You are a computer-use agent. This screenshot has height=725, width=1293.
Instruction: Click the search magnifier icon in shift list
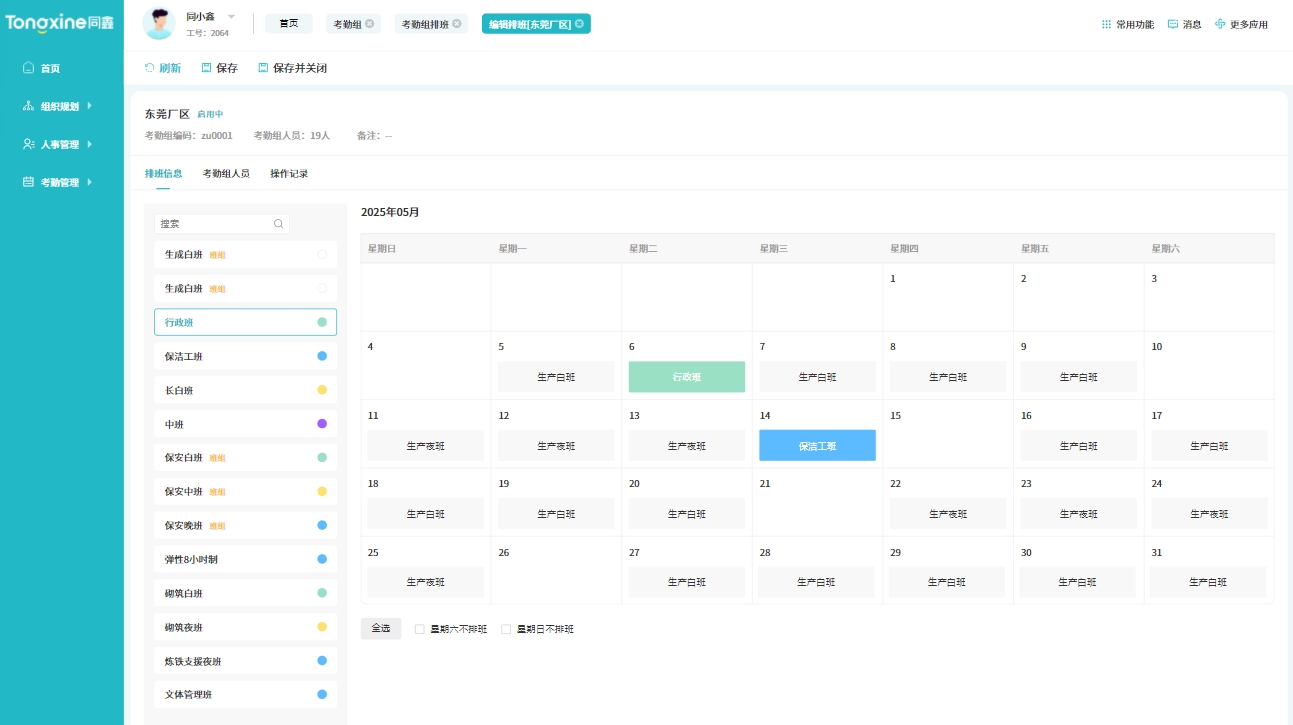point(279,224)
